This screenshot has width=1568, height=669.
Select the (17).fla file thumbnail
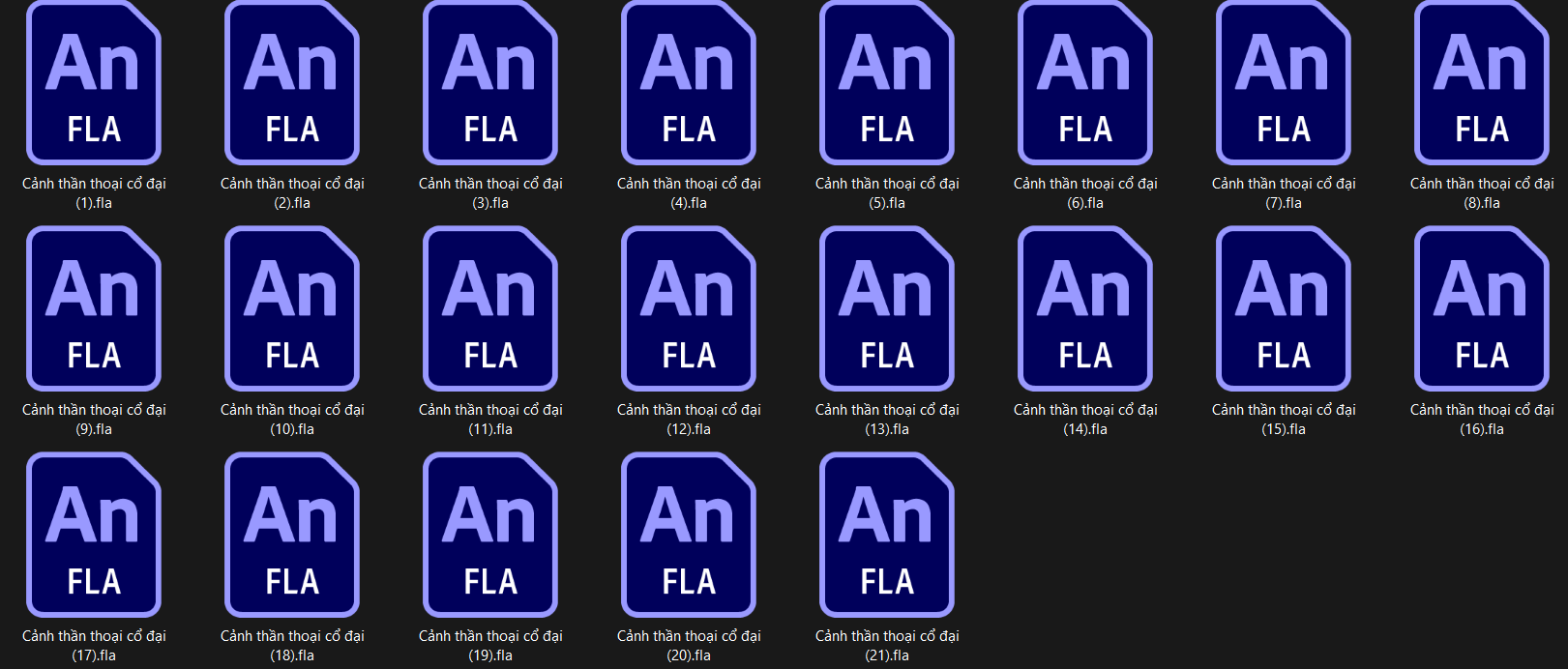(x=94, y=536)
